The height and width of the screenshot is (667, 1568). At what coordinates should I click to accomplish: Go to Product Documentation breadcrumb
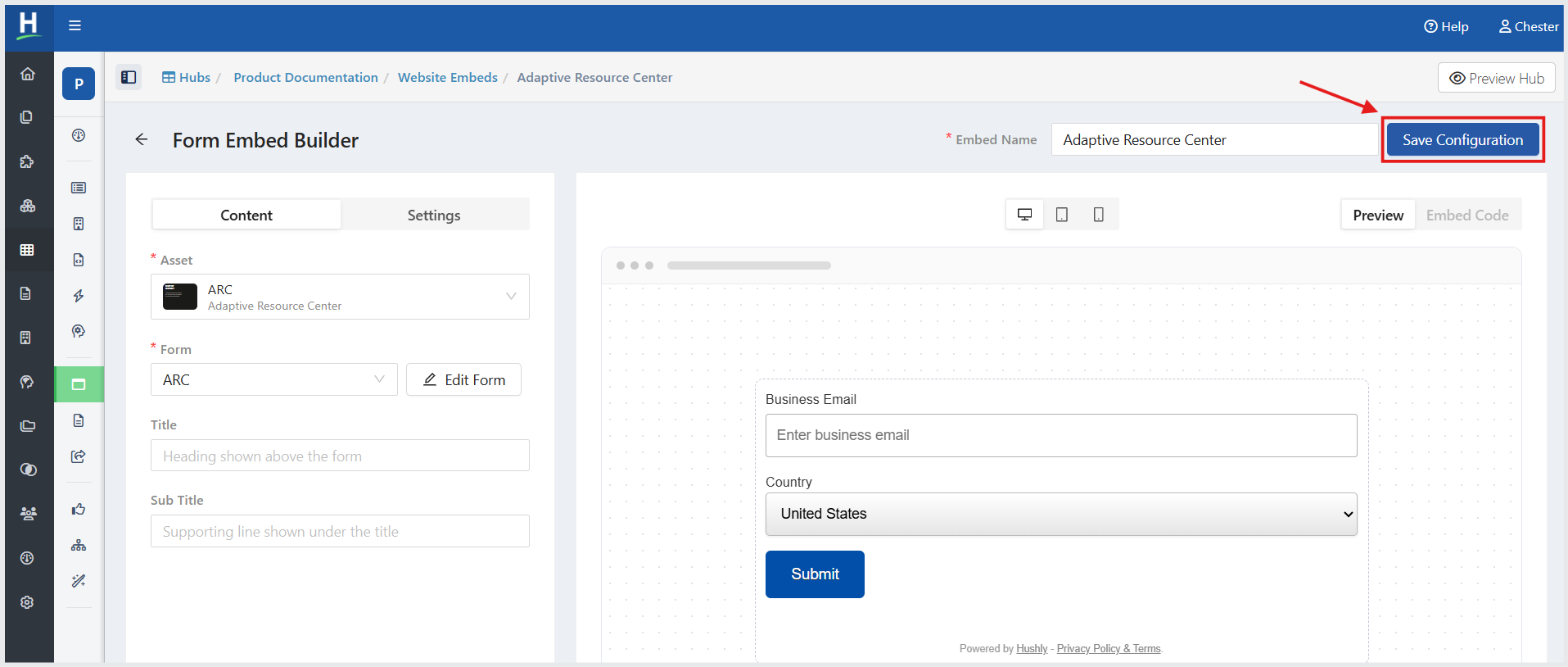(305, 77)
